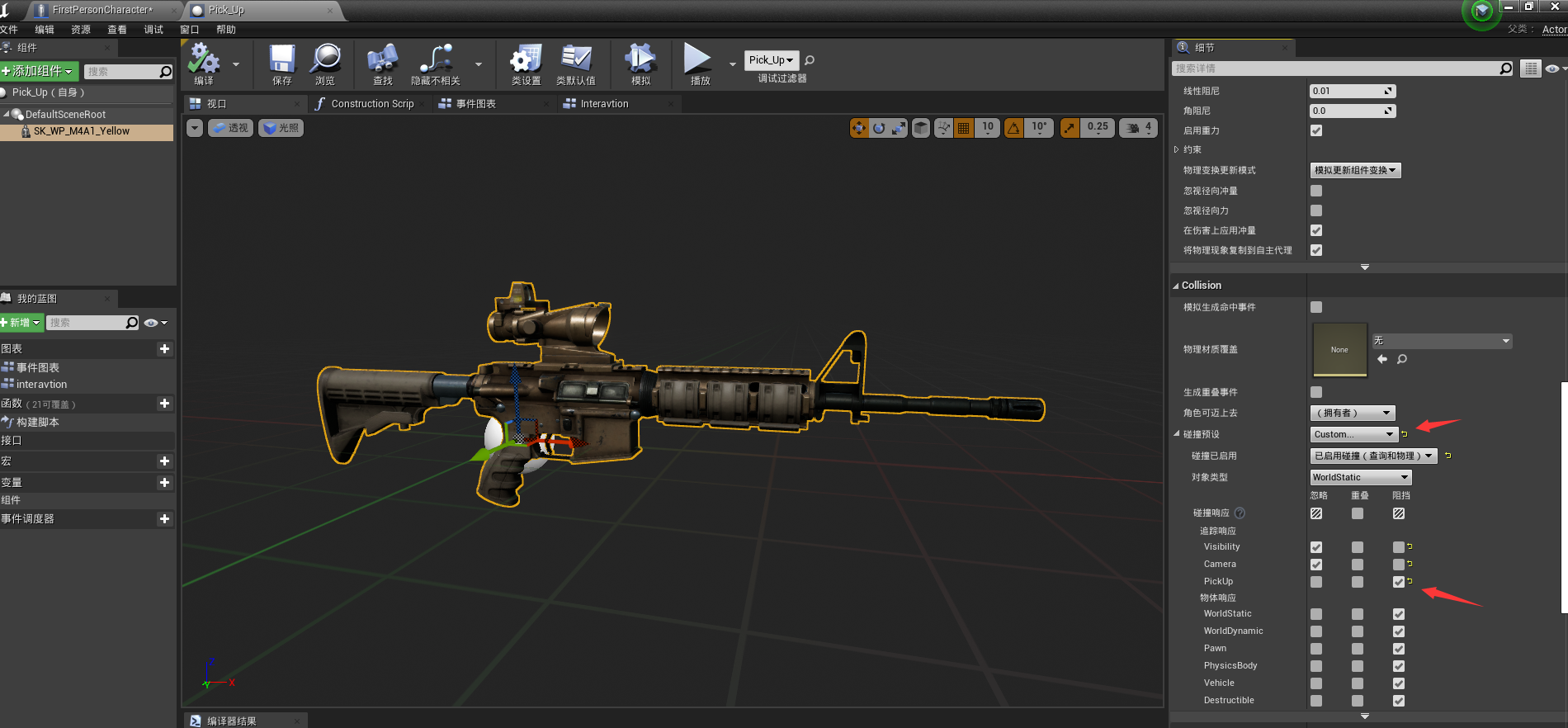1568x728 pixels.
Task: Click 添加组件 add component button
Action: click(x=40, y=71)
